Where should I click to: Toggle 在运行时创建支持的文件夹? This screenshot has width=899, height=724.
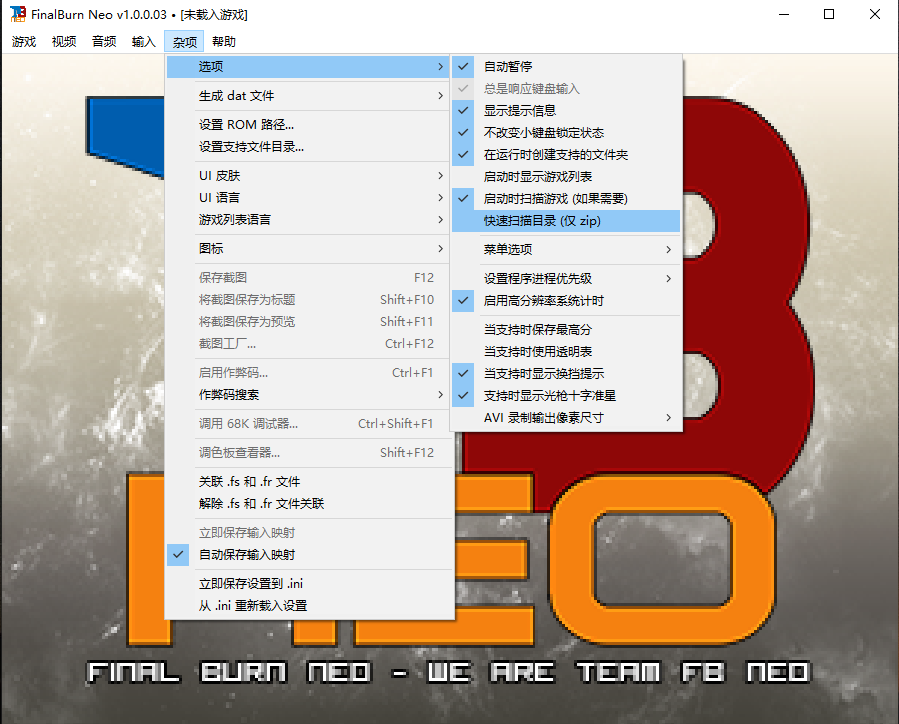[x=566, y=155]
